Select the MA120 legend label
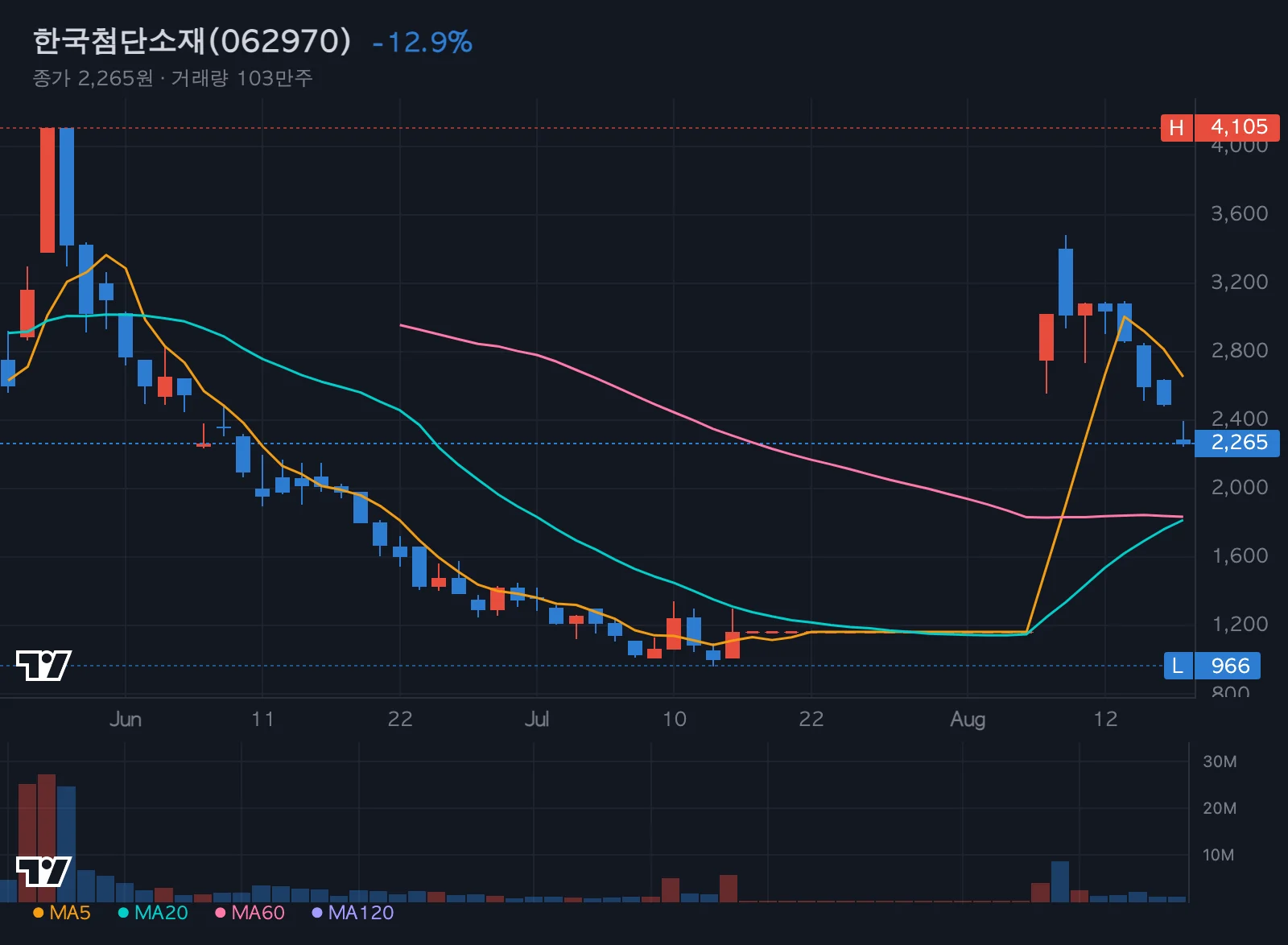 coord(361,913)
